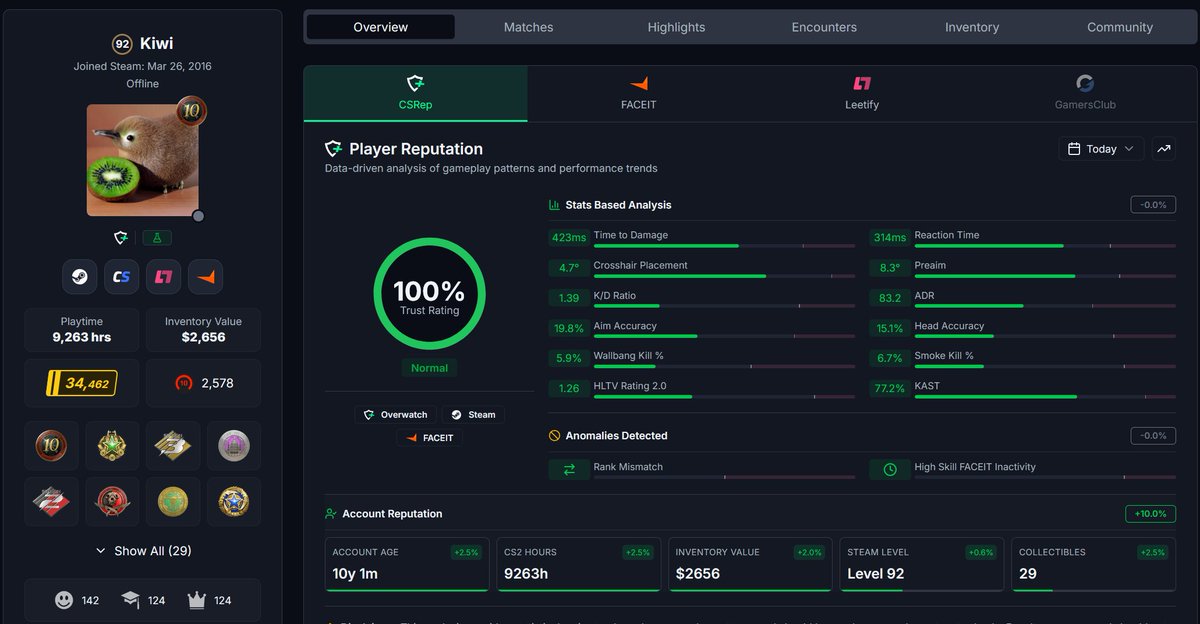Click the Collectibles 29 card
This screenshot has width=1200, height=624.
coord(1092,564)
